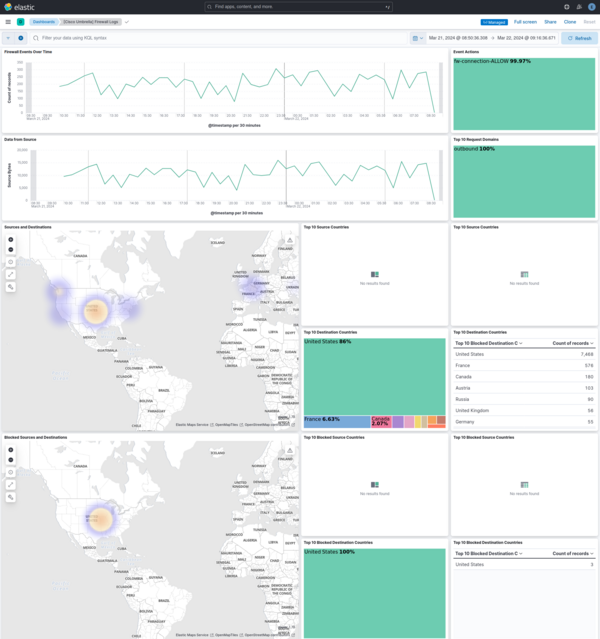Image resolution: width=600 pixels, height=639 pixels.
Task: Open the saved query filter menu
Action: (x=8, y=38)
